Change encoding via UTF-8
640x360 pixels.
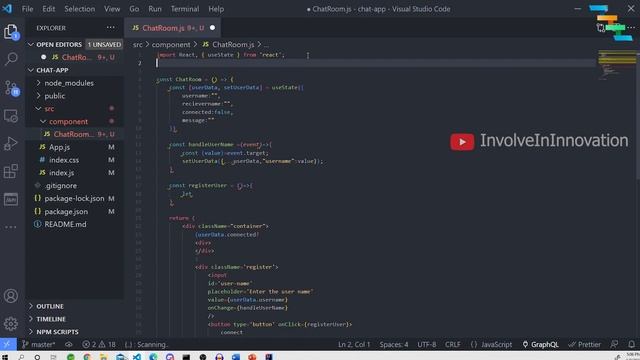pyautogui.click(x=427, y=344)
